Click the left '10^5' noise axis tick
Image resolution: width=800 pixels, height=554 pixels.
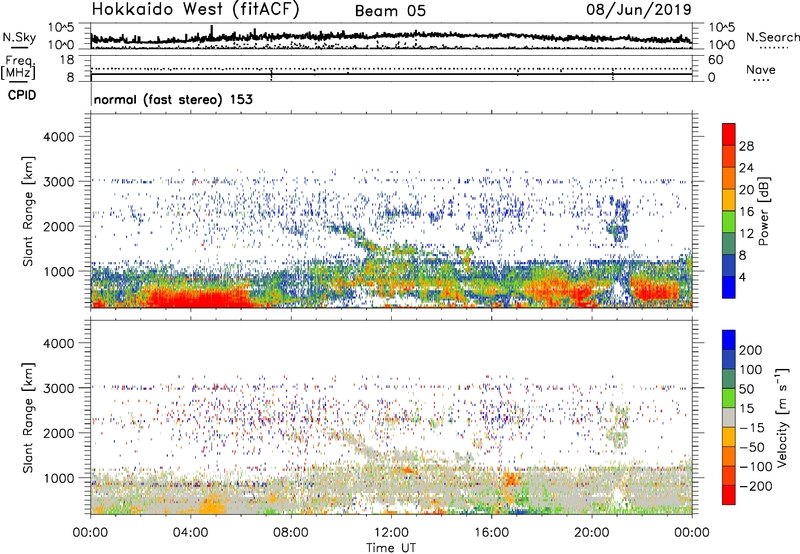pyautogui.click(x=61, y=27)
